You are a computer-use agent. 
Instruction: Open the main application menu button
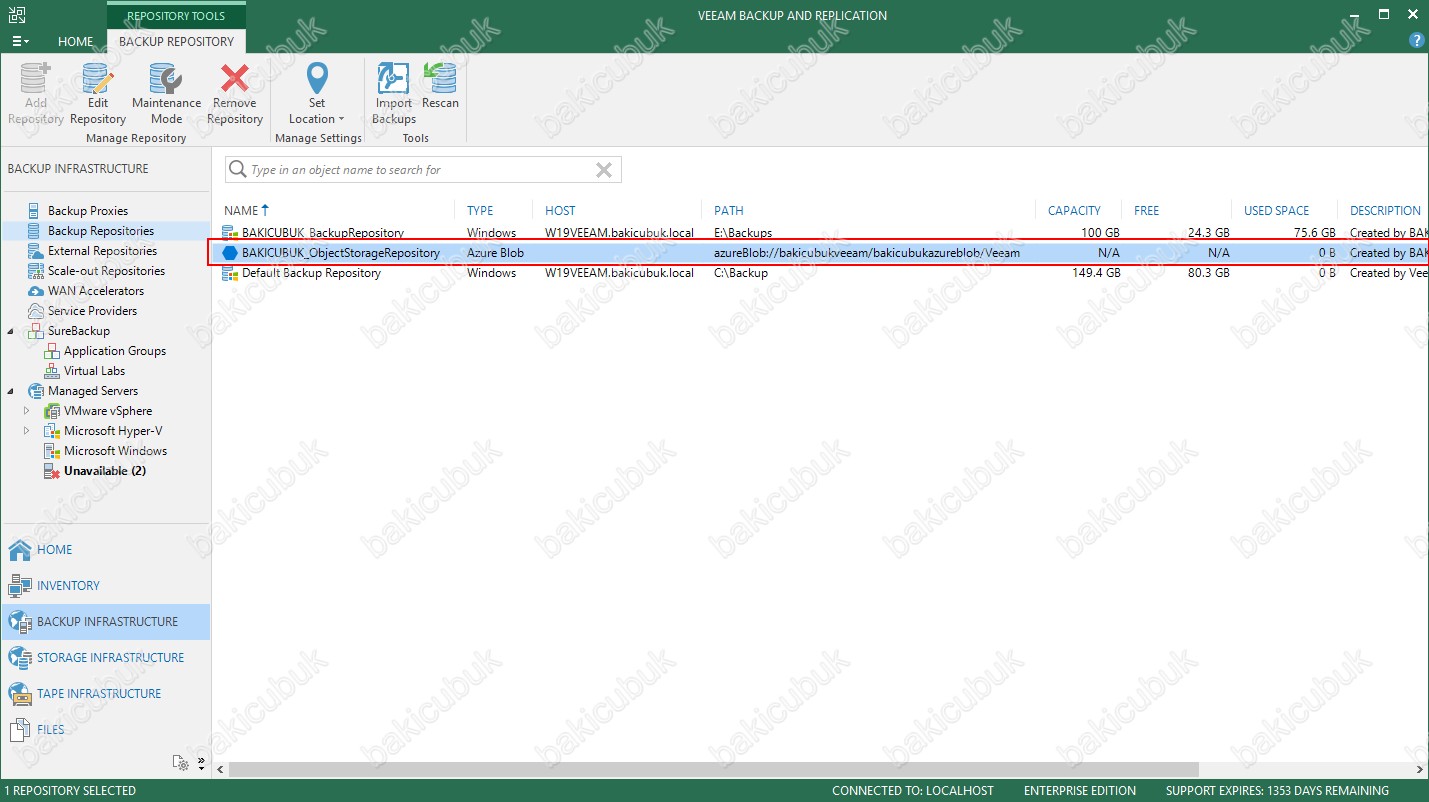pyautogui.click(x=19, y=41)
